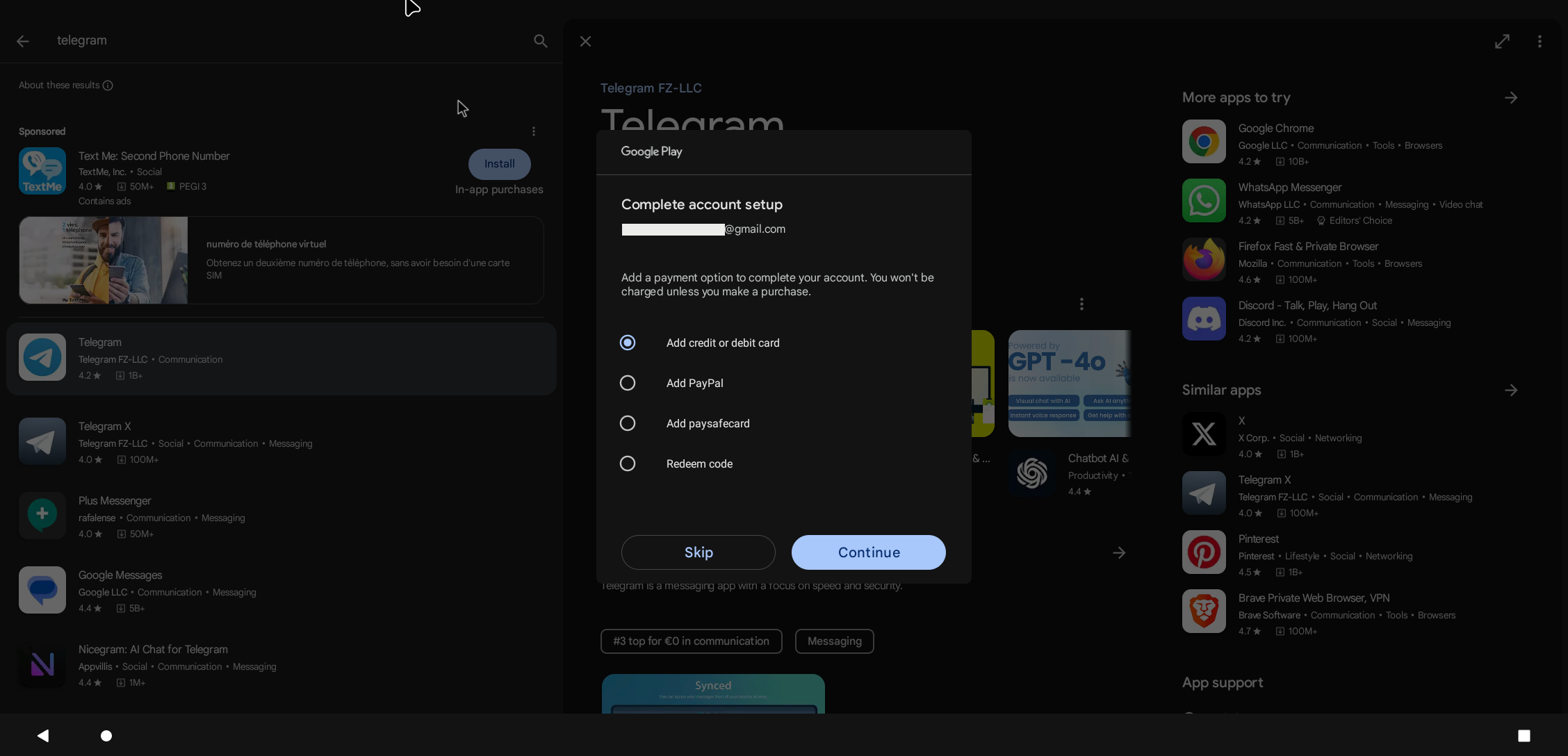
Task: Click the Pinterest app icon
Action: coord(1204,552)
